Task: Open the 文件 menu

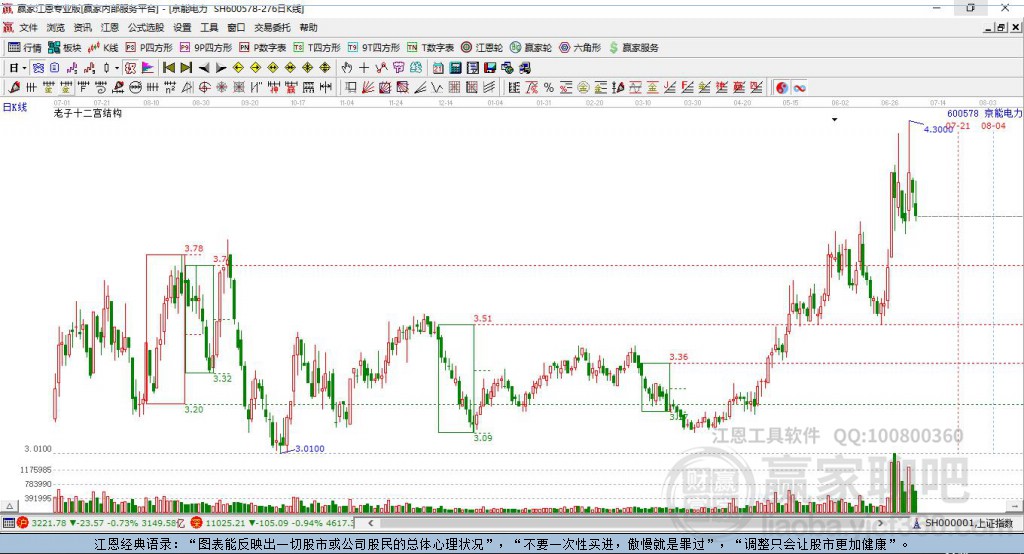Action: [28, 27]
